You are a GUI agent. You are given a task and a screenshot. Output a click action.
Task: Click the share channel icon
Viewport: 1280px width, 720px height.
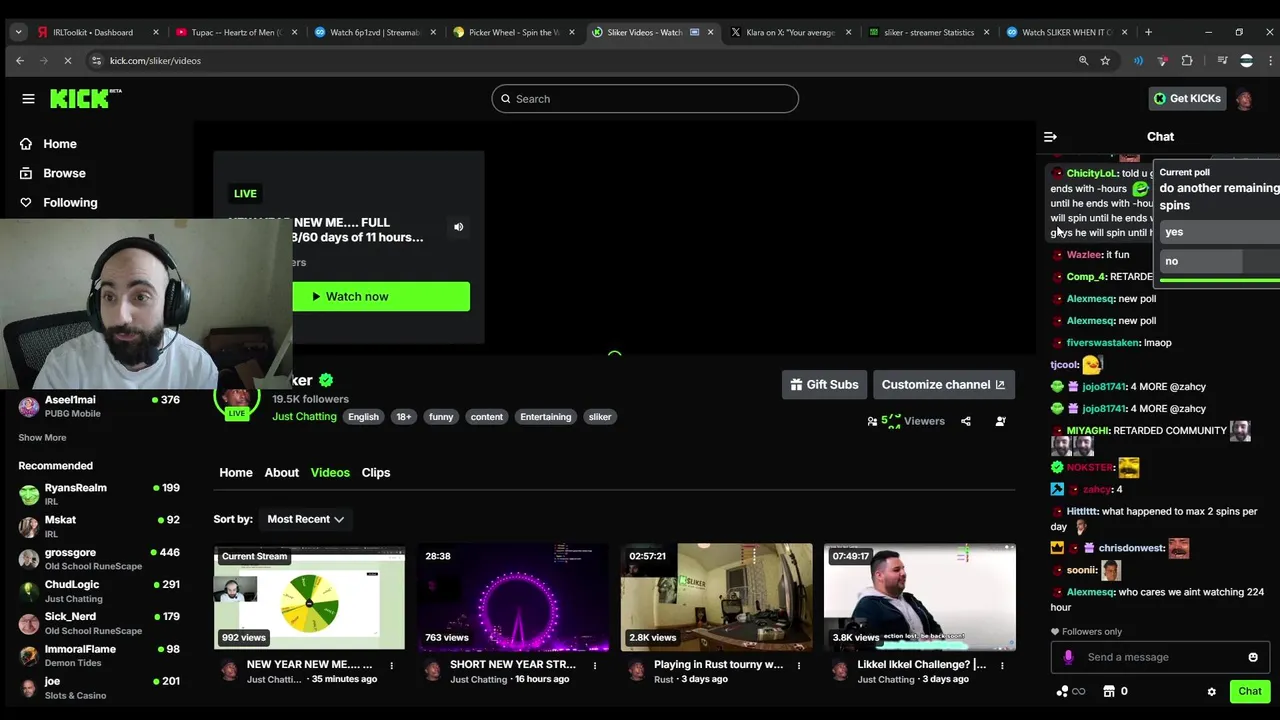966,422
